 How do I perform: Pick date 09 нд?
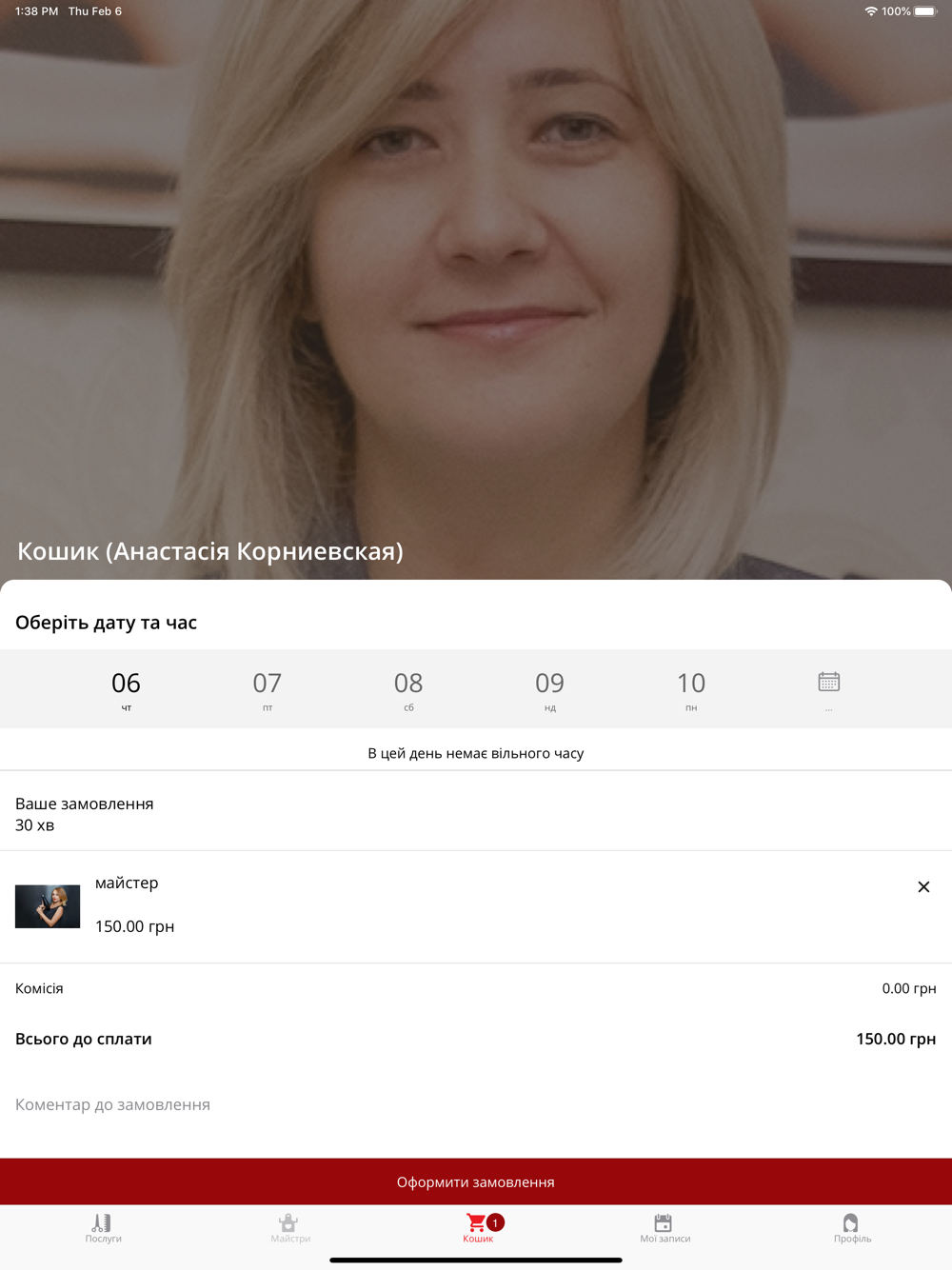pos(549,690)
